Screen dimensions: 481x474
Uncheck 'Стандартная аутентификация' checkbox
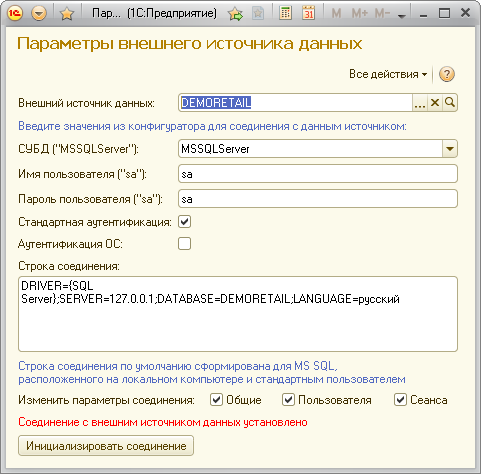click(x=184, y=222)
